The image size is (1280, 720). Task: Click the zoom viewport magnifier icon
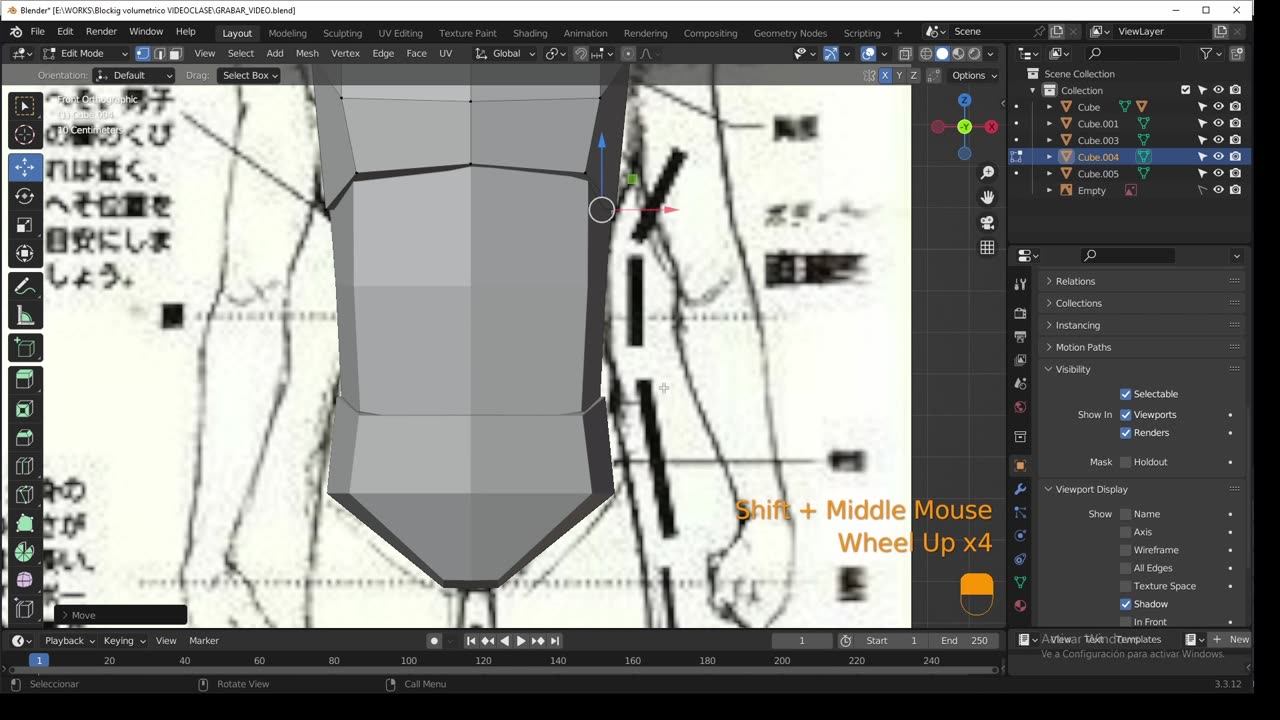pyautogui.click(x=987, y=173)
